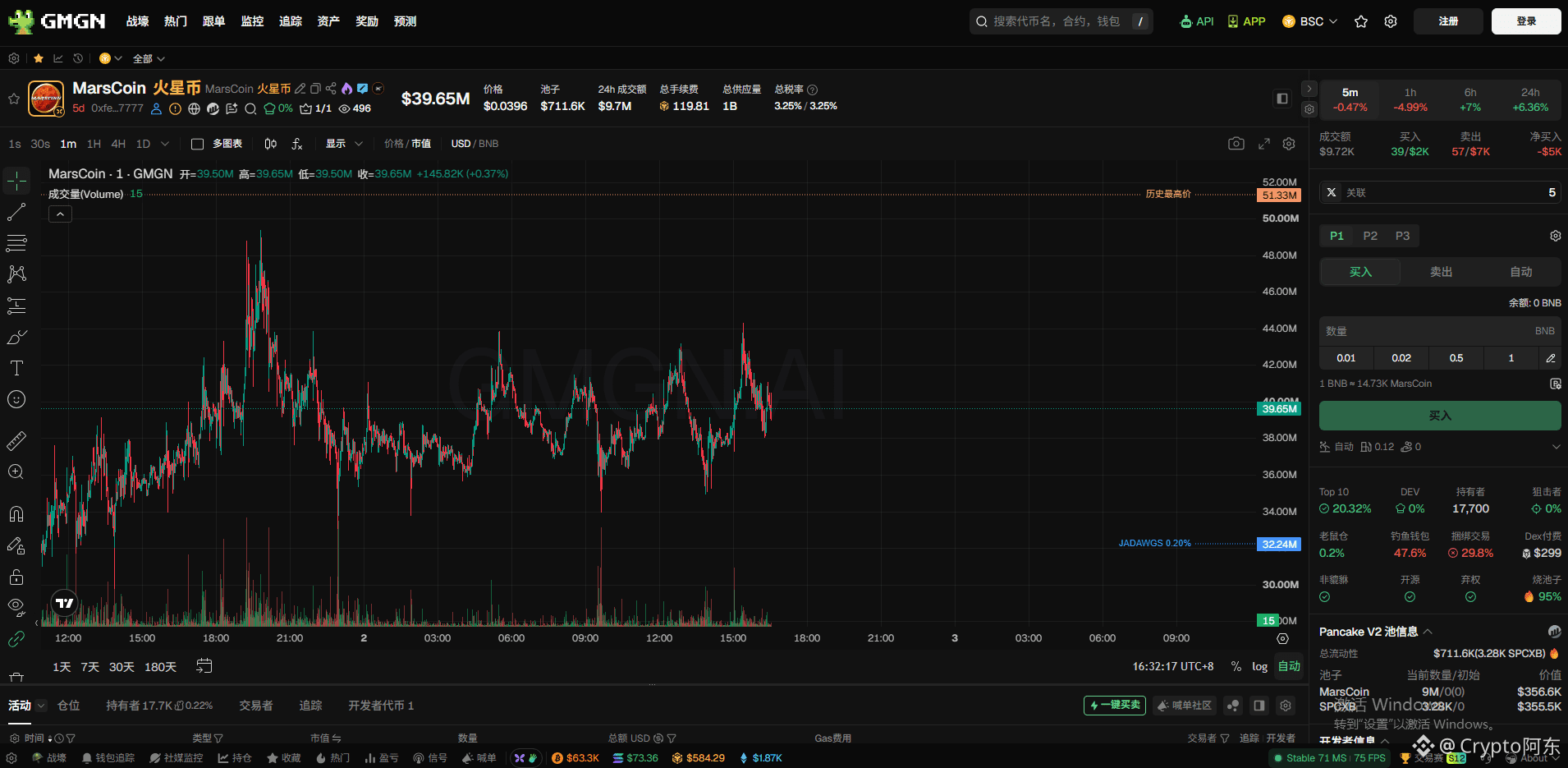Select the trend line drawing tool

16,212
